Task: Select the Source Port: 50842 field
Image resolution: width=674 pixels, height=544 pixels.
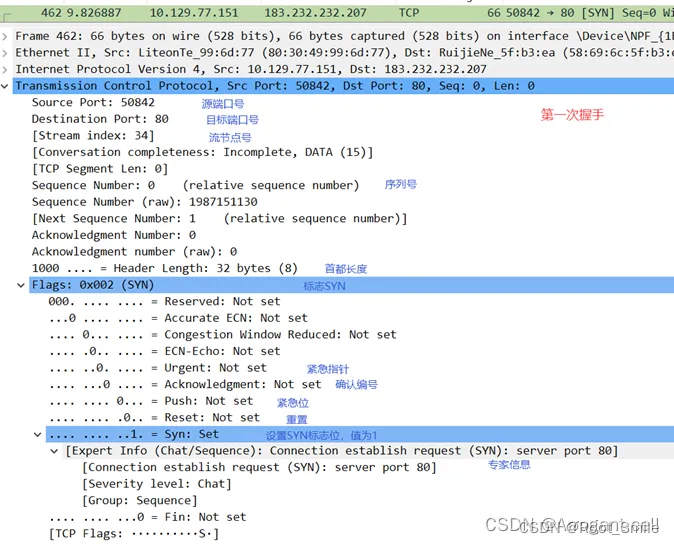Action: (x=93, y=102)
